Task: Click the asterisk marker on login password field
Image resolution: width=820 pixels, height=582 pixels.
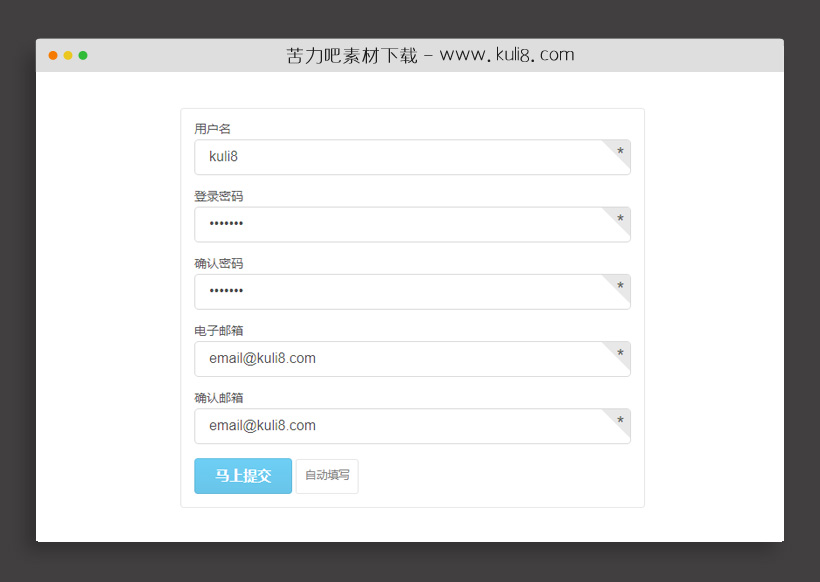Action: click(619, 220)
